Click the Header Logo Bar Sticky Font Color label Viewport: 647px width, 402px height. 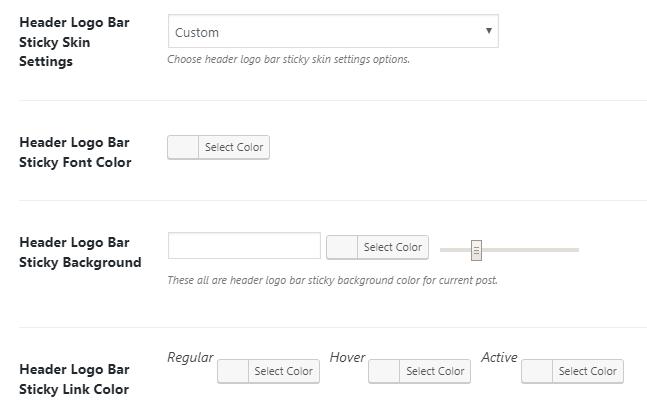click(75, 152)
